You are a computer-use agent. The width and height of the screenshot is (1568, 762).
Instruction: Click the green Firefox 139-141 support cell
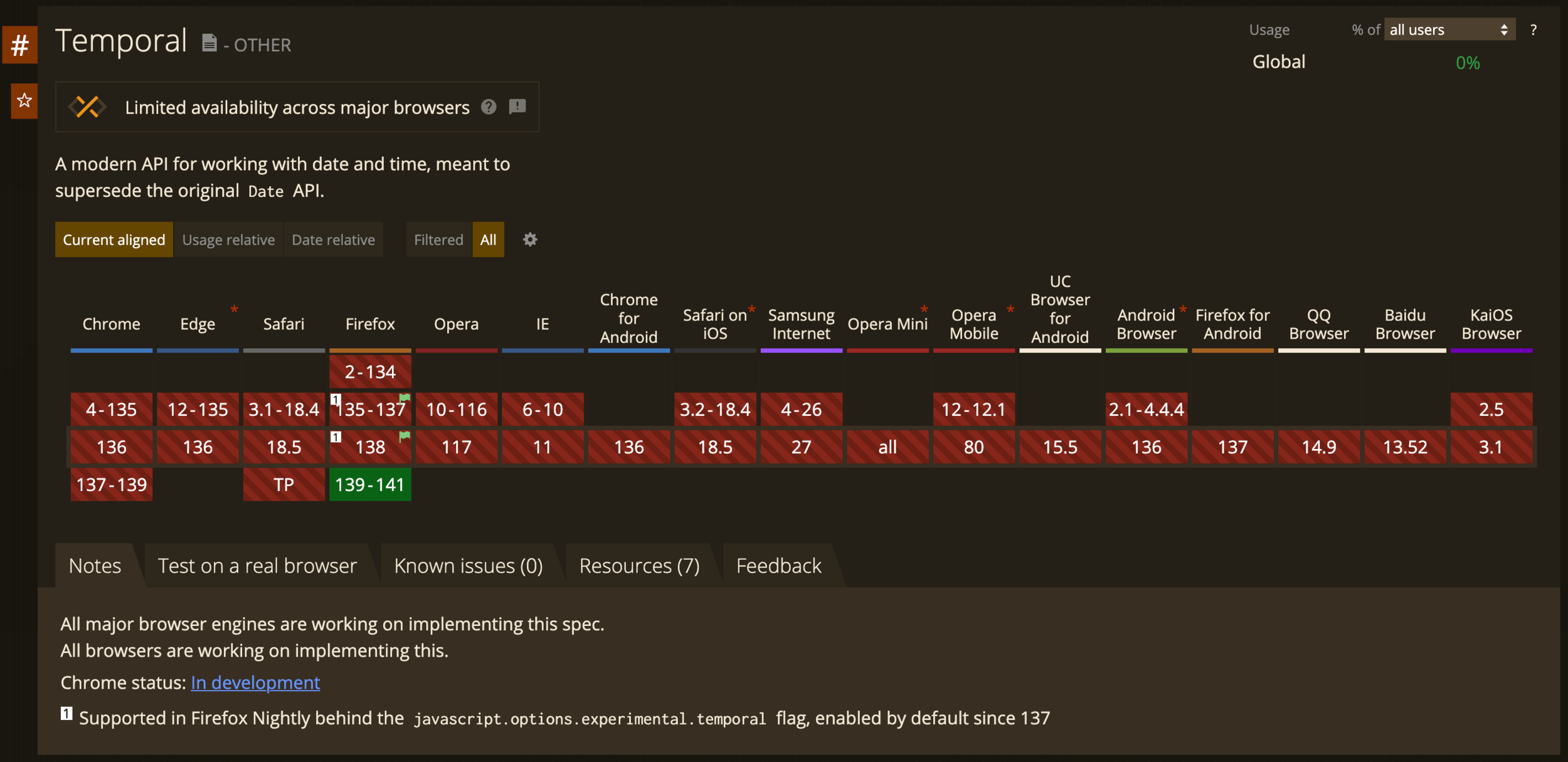[x=370, y=484]
